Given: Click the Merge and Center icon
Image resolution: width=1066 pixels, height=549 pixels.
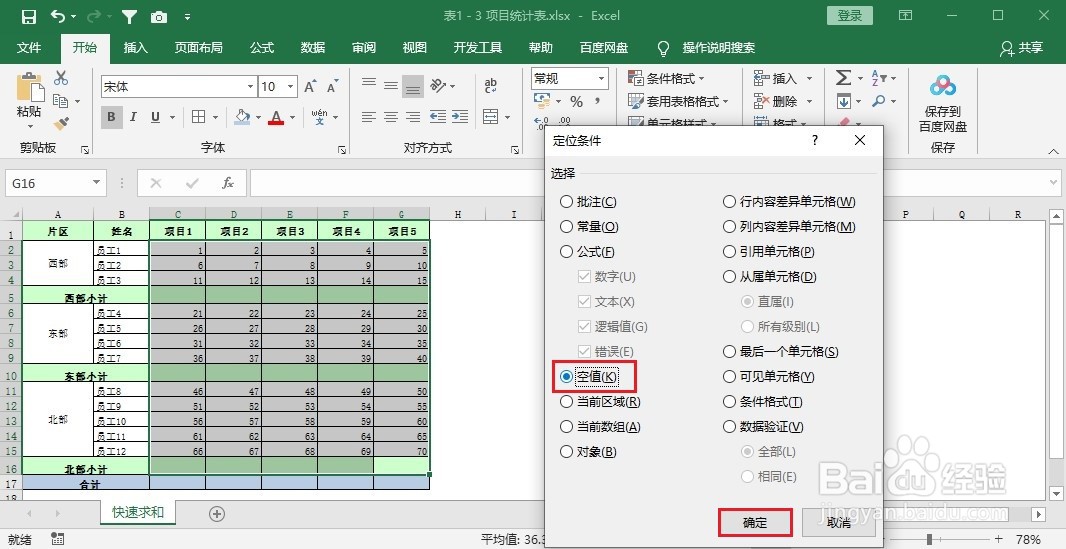Looking at the screenshot, I should click(x=491, y=117).
